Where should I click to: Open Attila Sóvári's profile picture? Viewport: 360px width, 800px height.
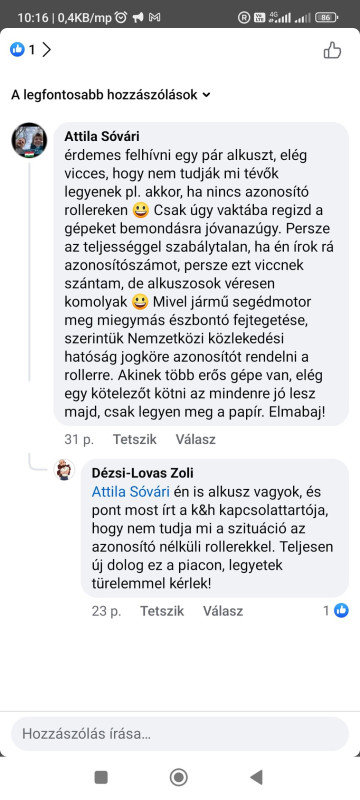(30, 140)
